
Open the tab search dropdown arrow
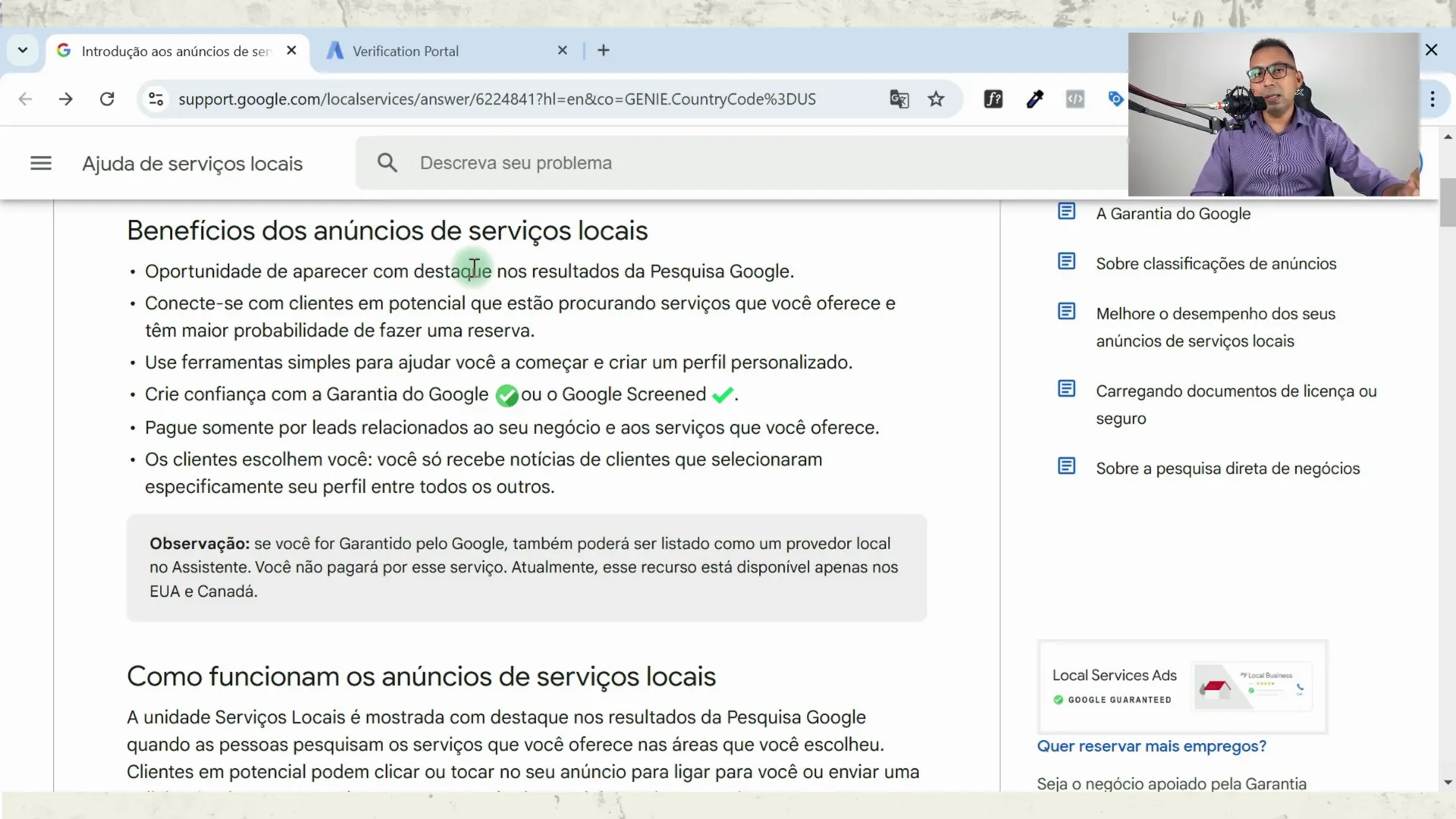tap(23, 50)
